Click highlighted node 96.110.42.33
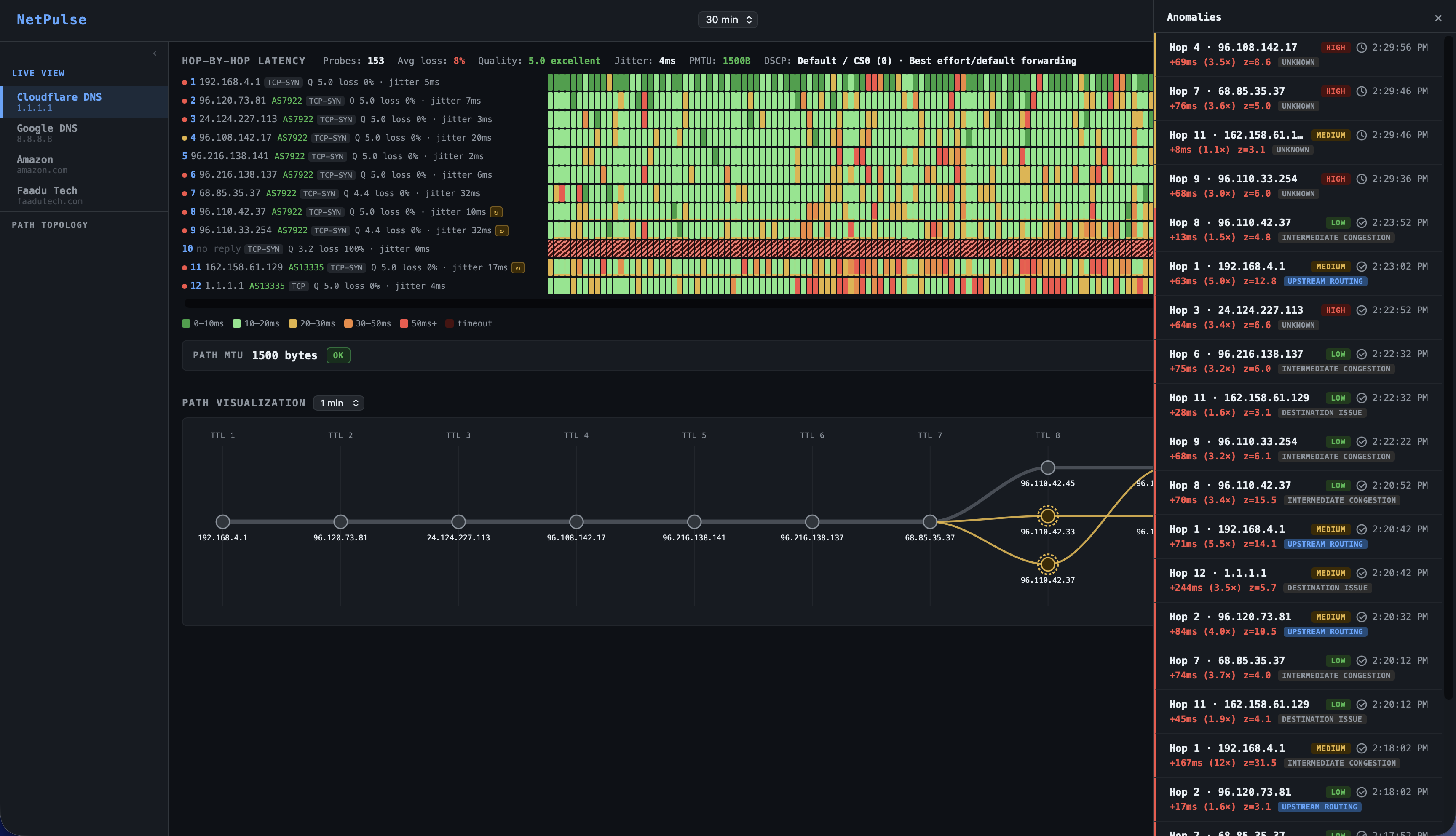The height and width of the screenshot is (836, 1456). (x=1048, y=515)
